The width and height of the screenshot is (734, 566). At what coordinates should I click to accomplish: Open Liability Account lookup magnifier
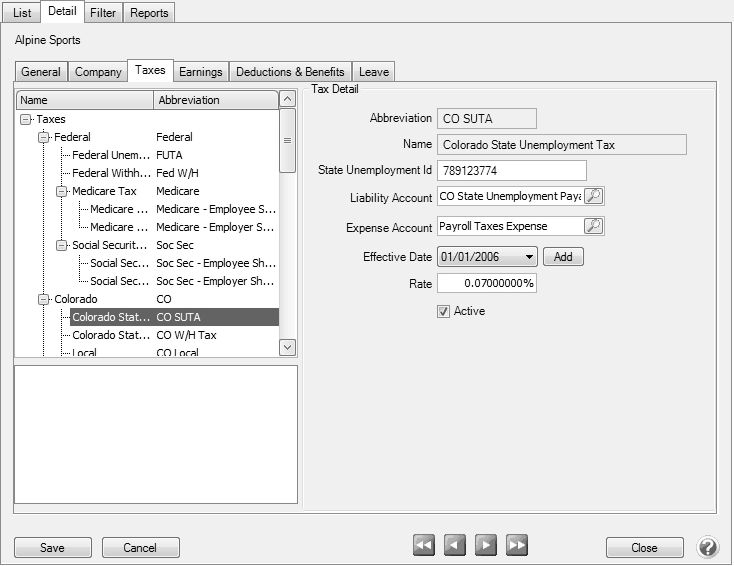click(594, 197)
